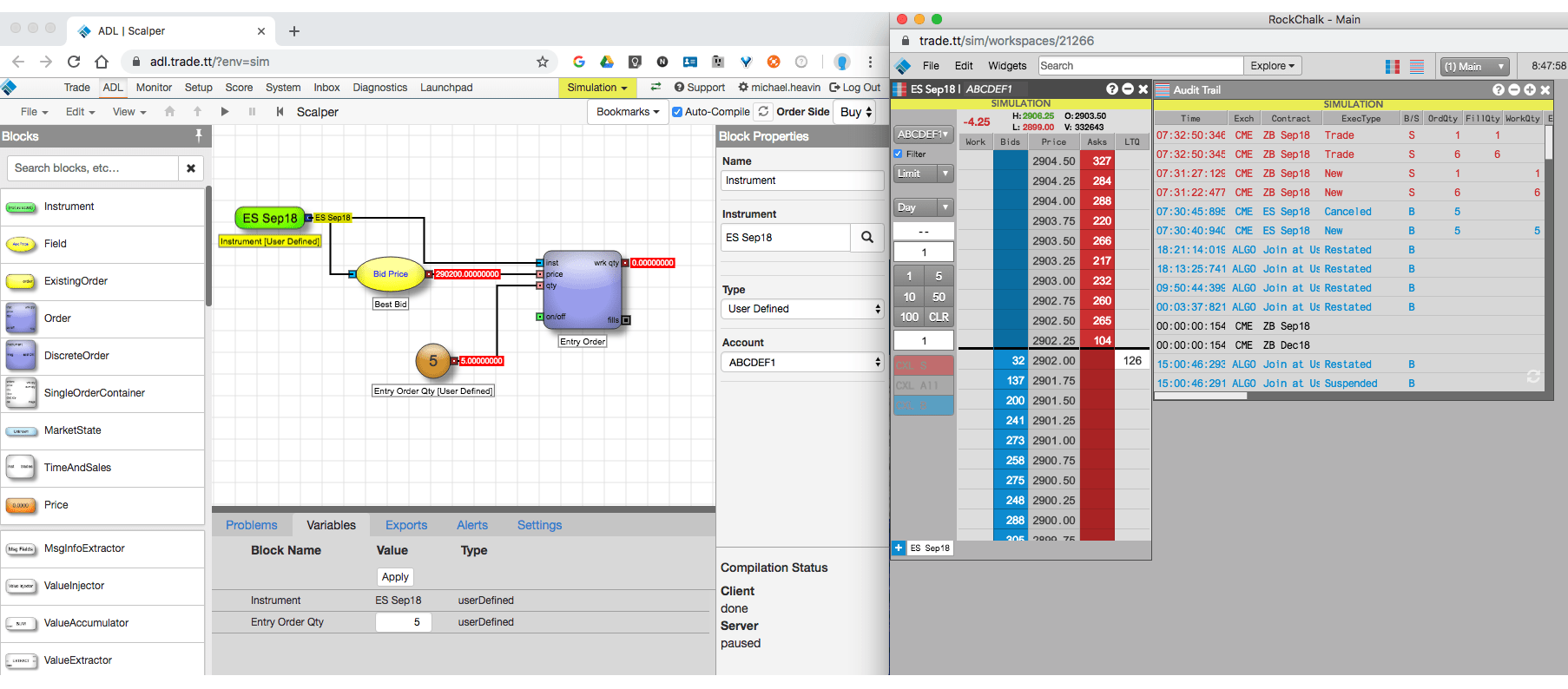
Task: Click the CLR quantity button
Action: [x=939, y=318]
